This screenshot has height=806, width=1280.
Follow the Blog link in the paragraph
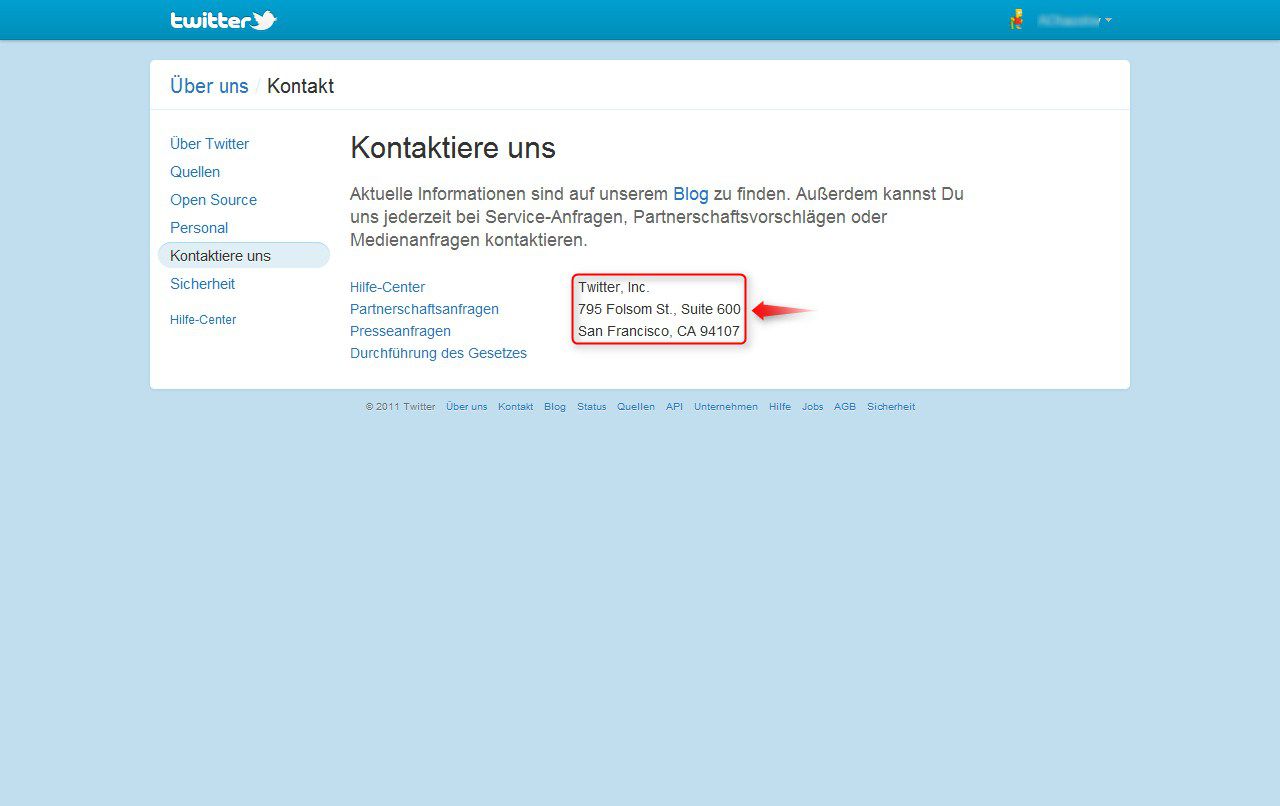[x=690, y=194]
